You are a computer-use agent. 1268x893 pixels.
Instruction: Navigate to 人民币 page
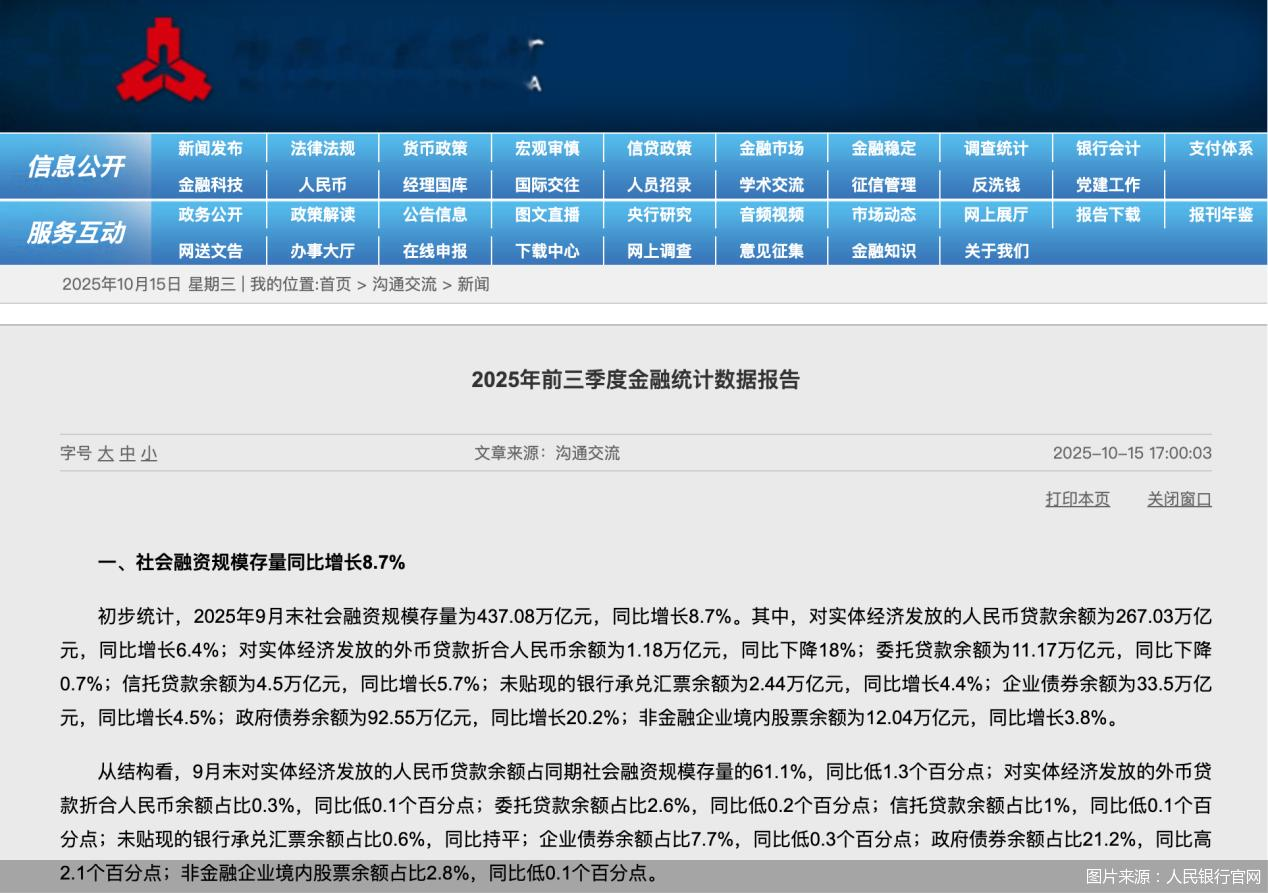pyautogui.click(x=322, y=185)
